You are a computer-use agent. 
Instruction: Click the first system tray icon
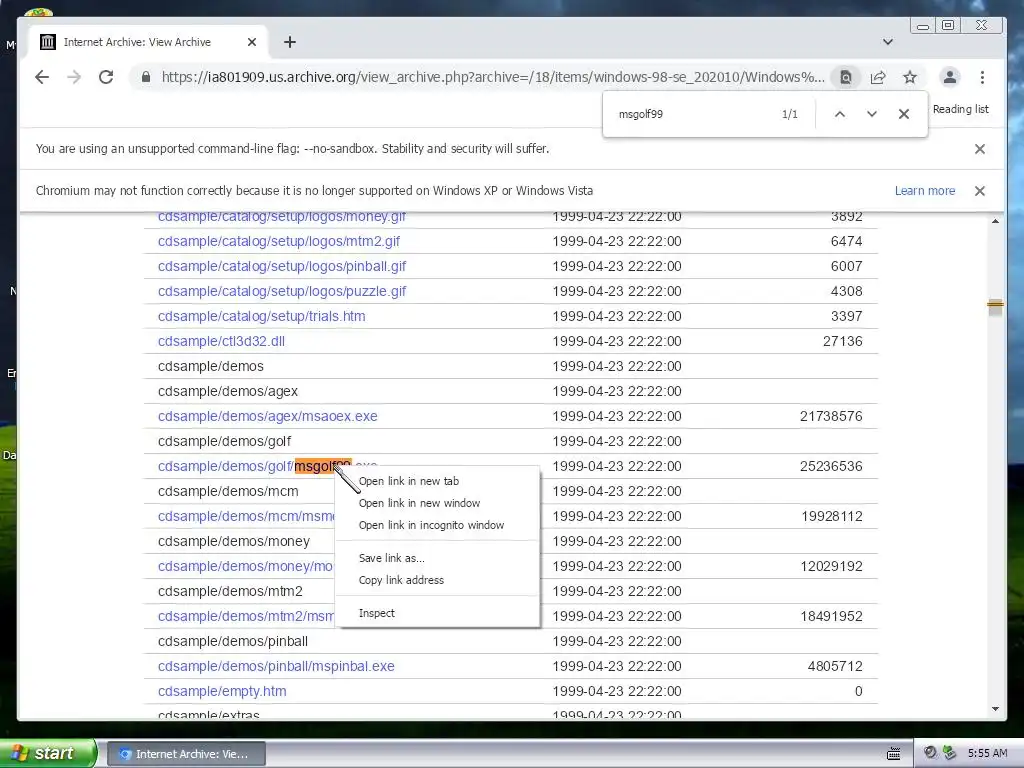(931, 753)
